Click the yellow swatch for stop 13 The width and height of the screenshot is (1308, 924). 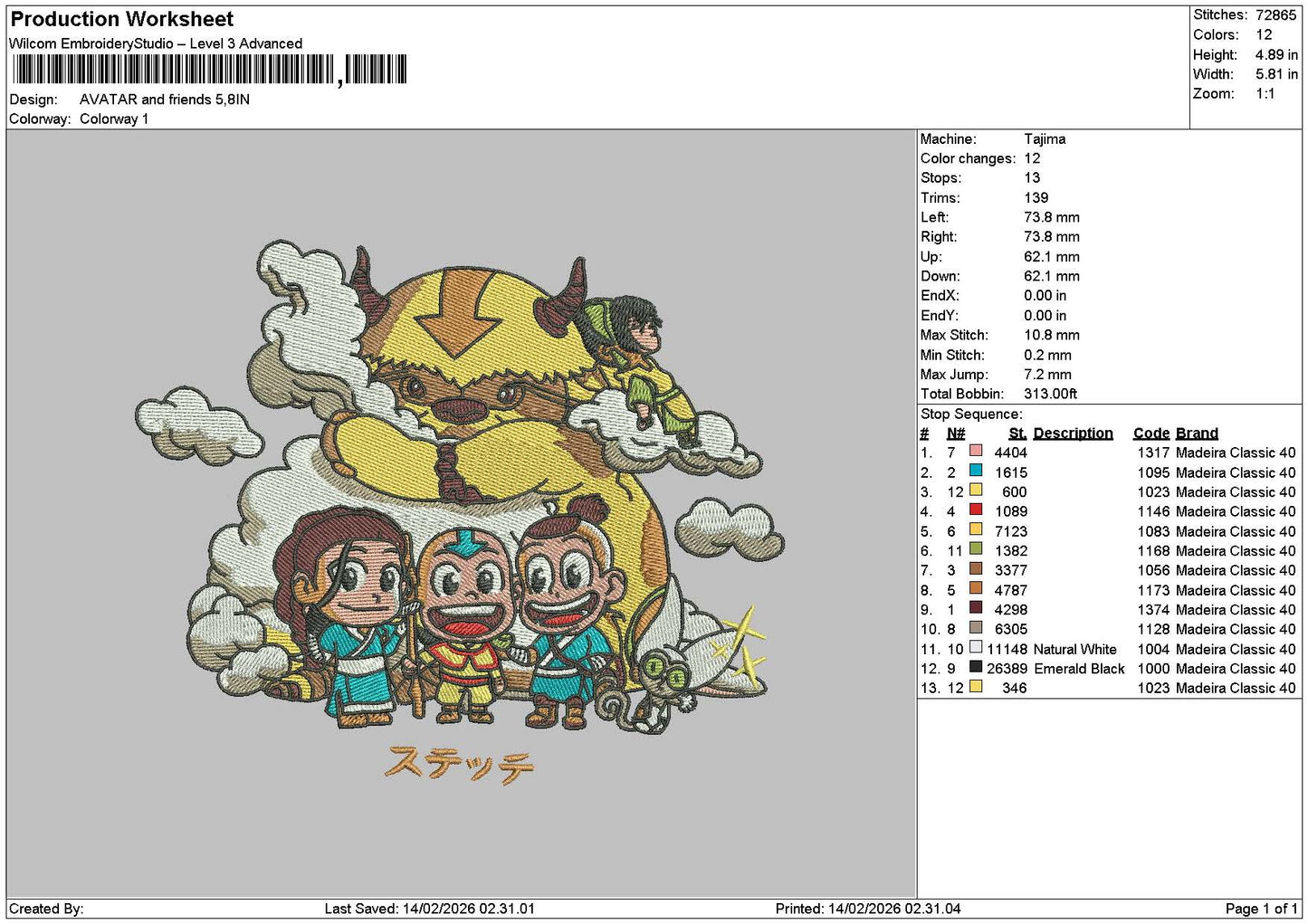click(x=975, y=686)
